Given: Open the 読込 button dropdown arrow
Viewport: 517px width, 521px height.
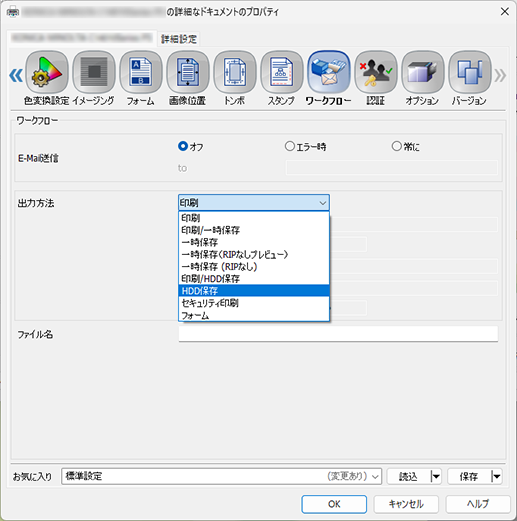Looking at the screenshot, I should (x=435, y=476).
